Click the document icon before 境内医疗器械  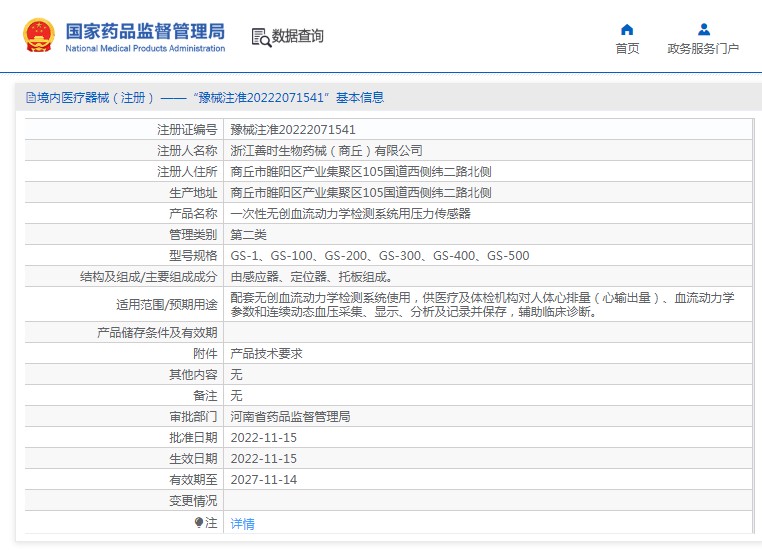tap(31, 98)
